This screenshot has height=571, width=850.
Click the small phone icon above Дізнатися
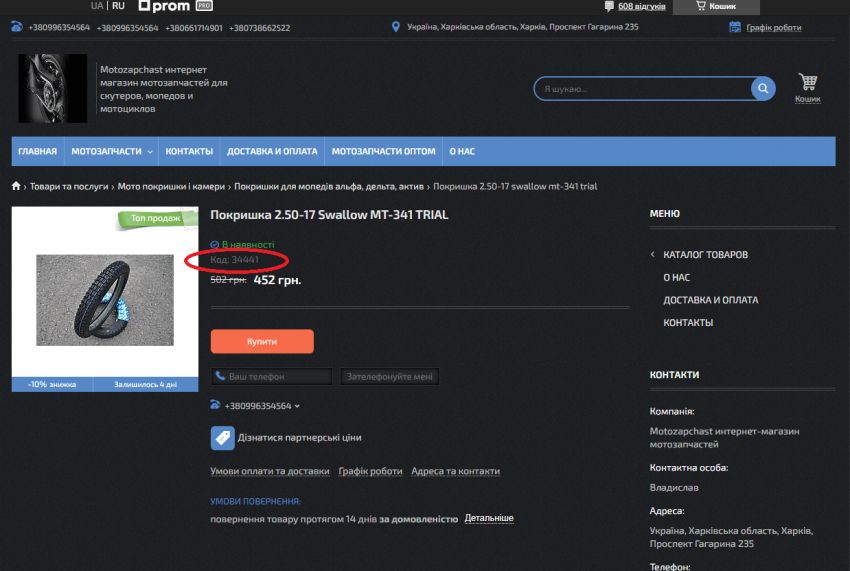click(215, 405)
